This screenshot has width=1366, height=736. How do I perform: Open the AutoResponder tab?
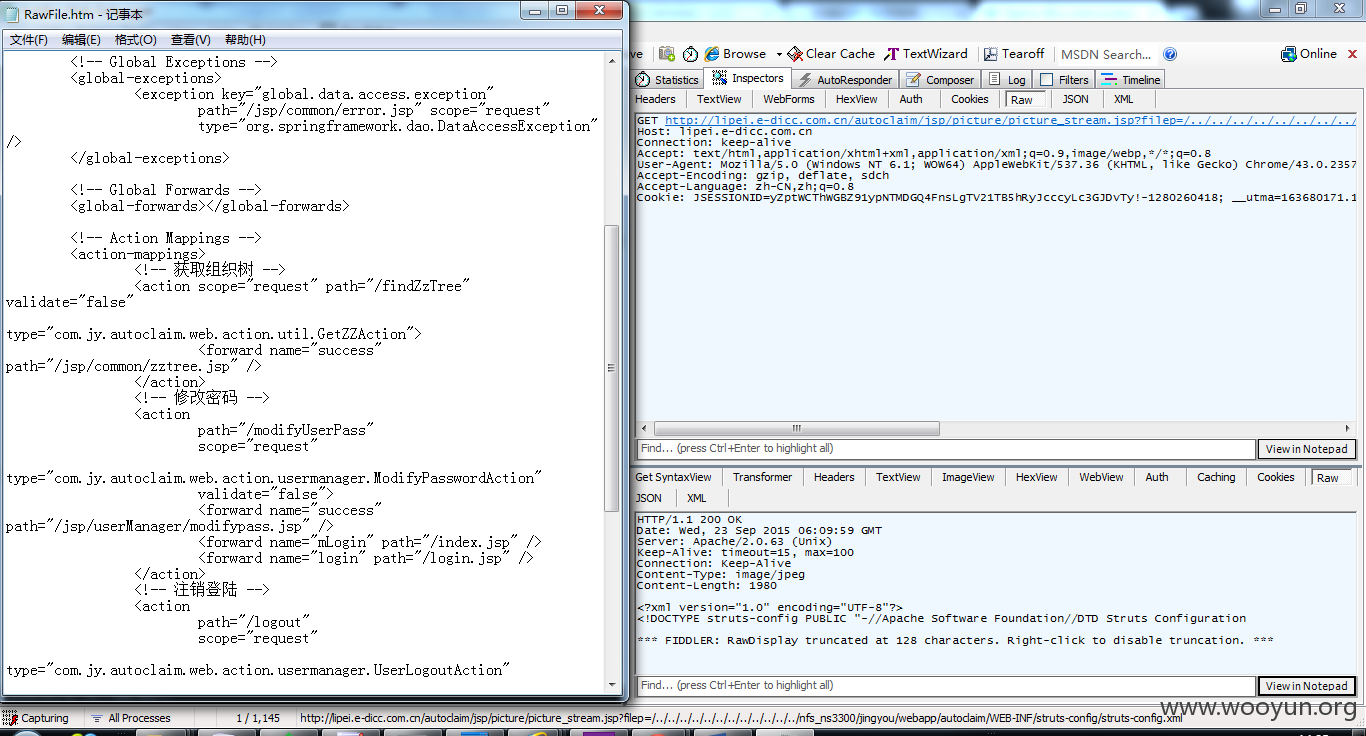tap(845, 80)
